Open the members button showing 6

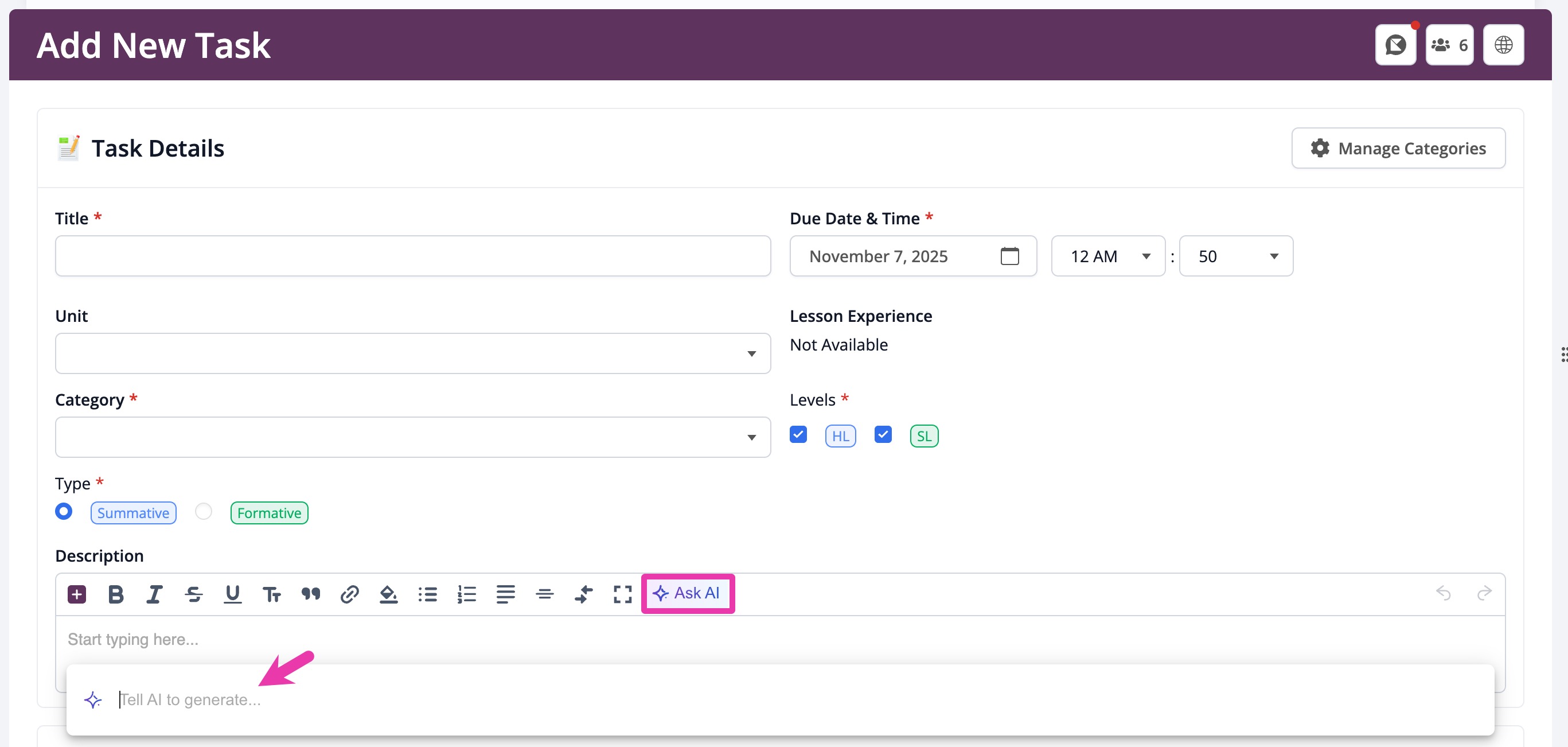click(x=1449, y=45)
